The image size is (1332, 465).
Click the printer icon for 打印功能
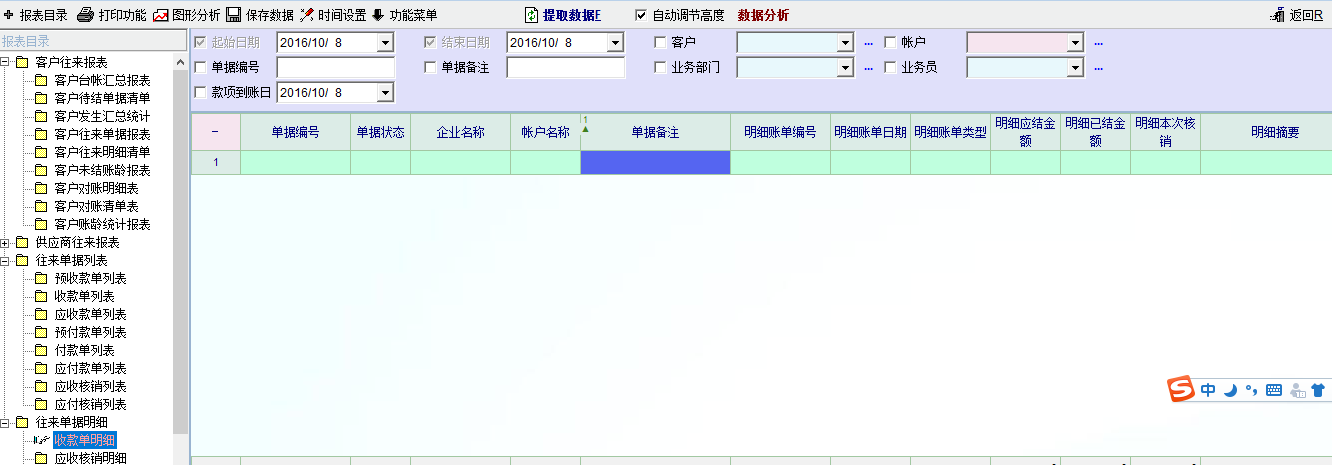(x=86, y=15)
